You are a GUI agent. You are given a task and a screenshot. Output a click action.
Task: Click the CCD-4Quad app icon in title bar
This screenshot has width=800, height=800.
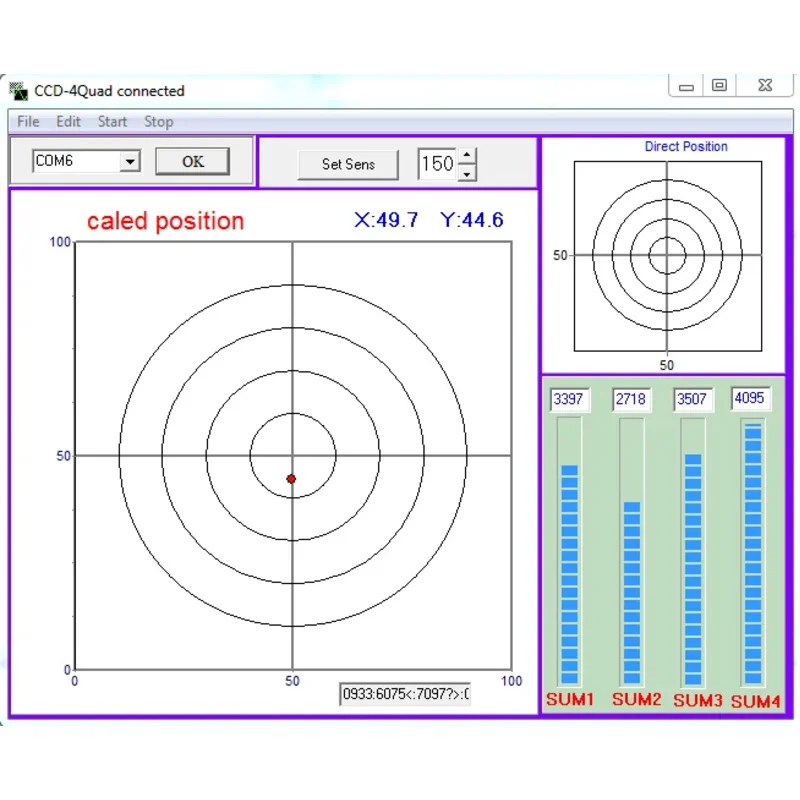(18, 90)
